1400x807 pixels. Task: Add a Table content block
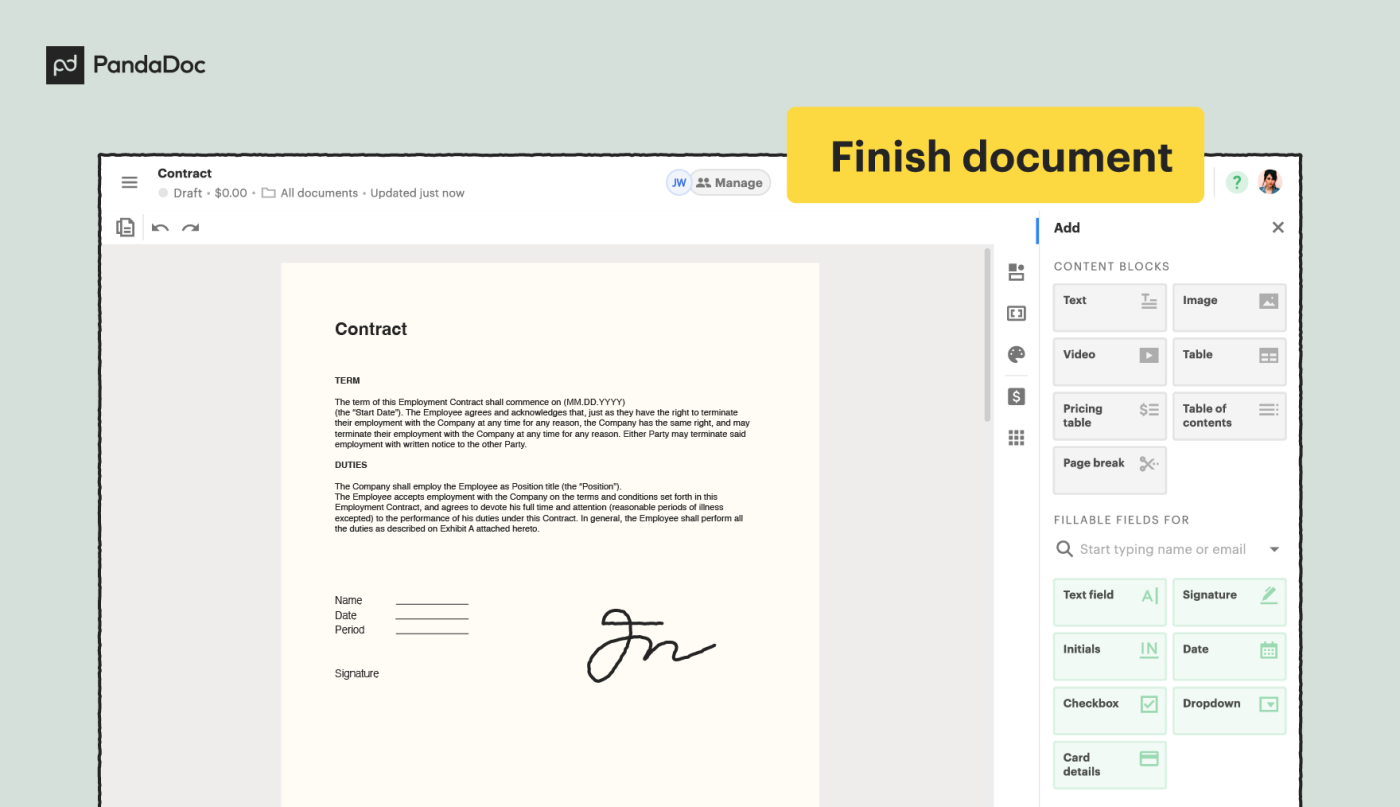point(1229,361)
